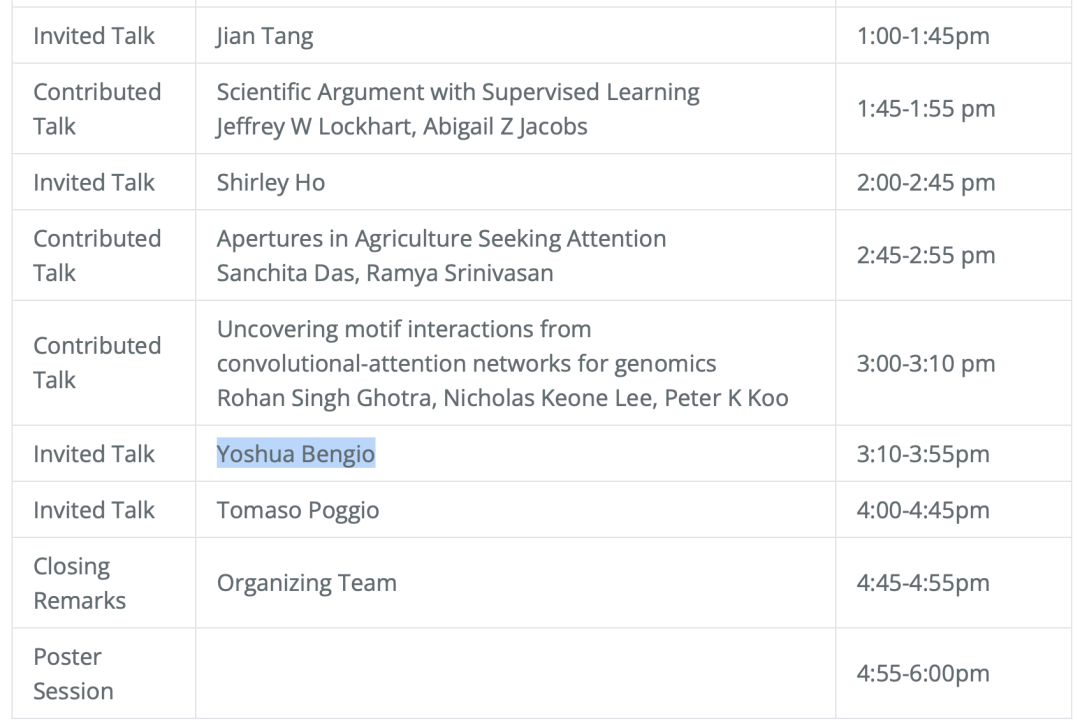Click the 1:45-1:55 pm time cell
The width and height of the screenshot is (1080, 728).
click(x=926, y=109)
